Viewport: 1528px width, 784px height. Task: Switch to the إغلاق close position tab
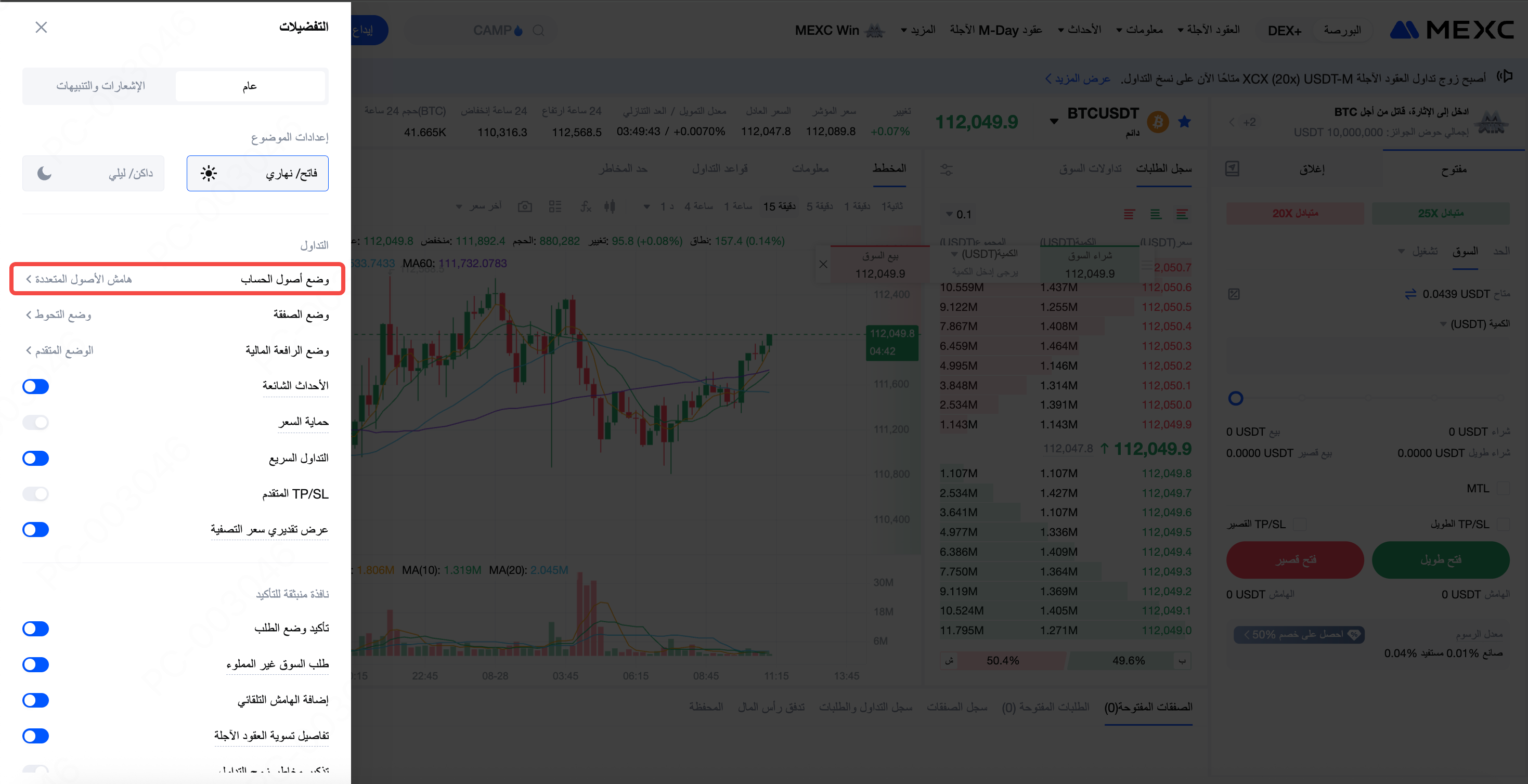tap(1312, 169)
